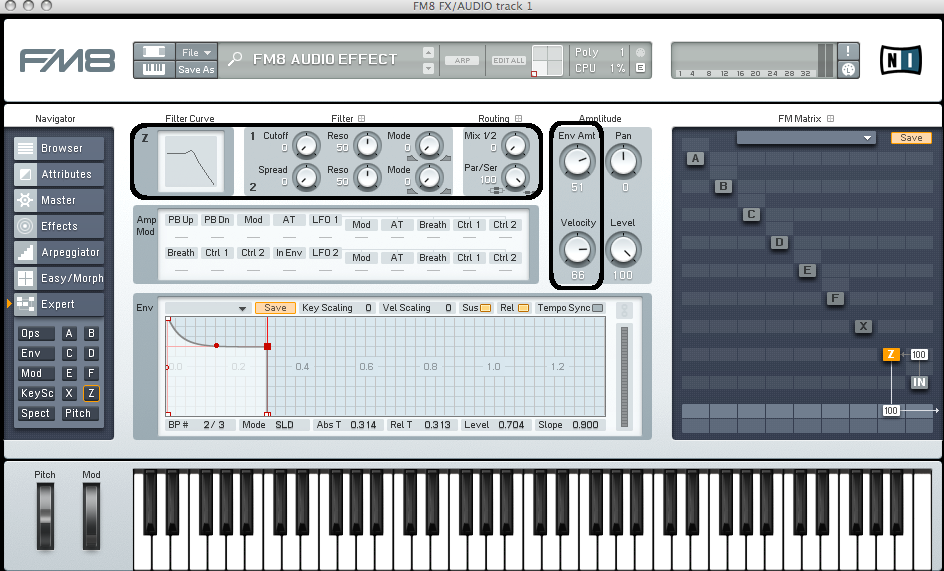Viewport: 944px width, 571px height.
Task: Click the exclamation panic button
Action: point(848,51)
